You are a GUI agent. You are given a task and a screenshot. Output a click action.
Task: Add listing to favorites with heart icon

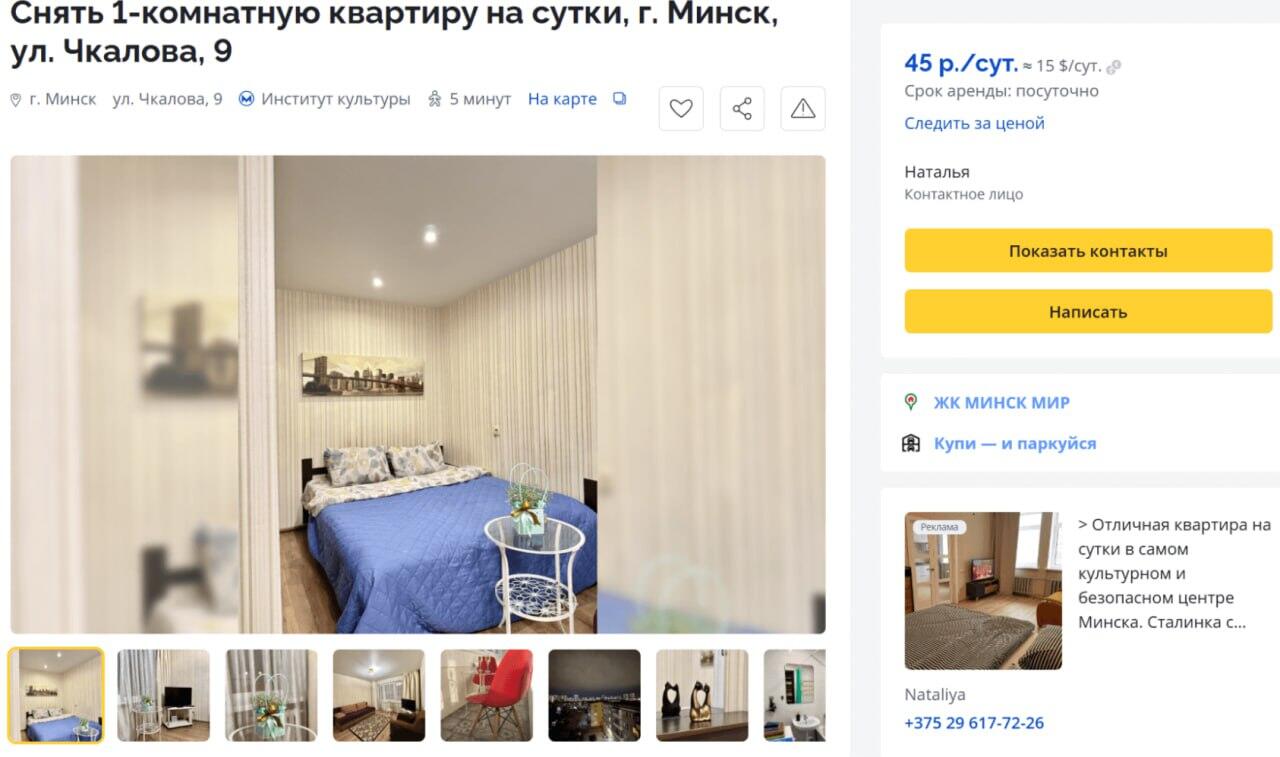[681, 109]
